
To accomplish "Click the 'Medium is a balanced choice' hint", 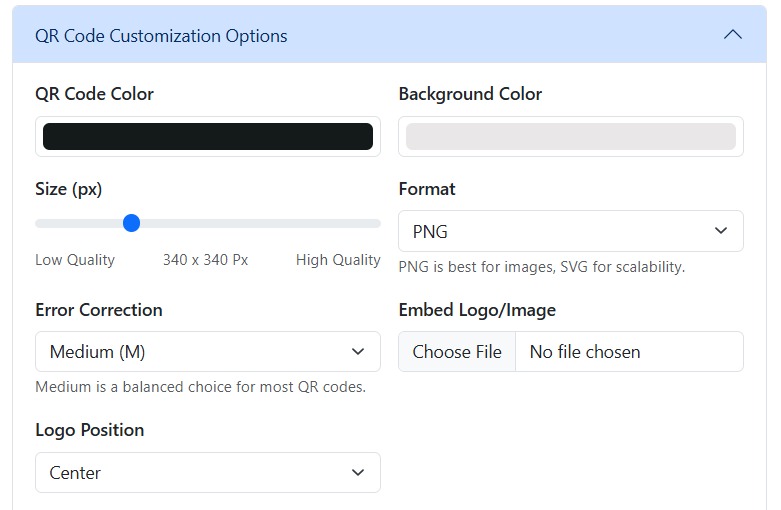I will click(x=201, y=387).
